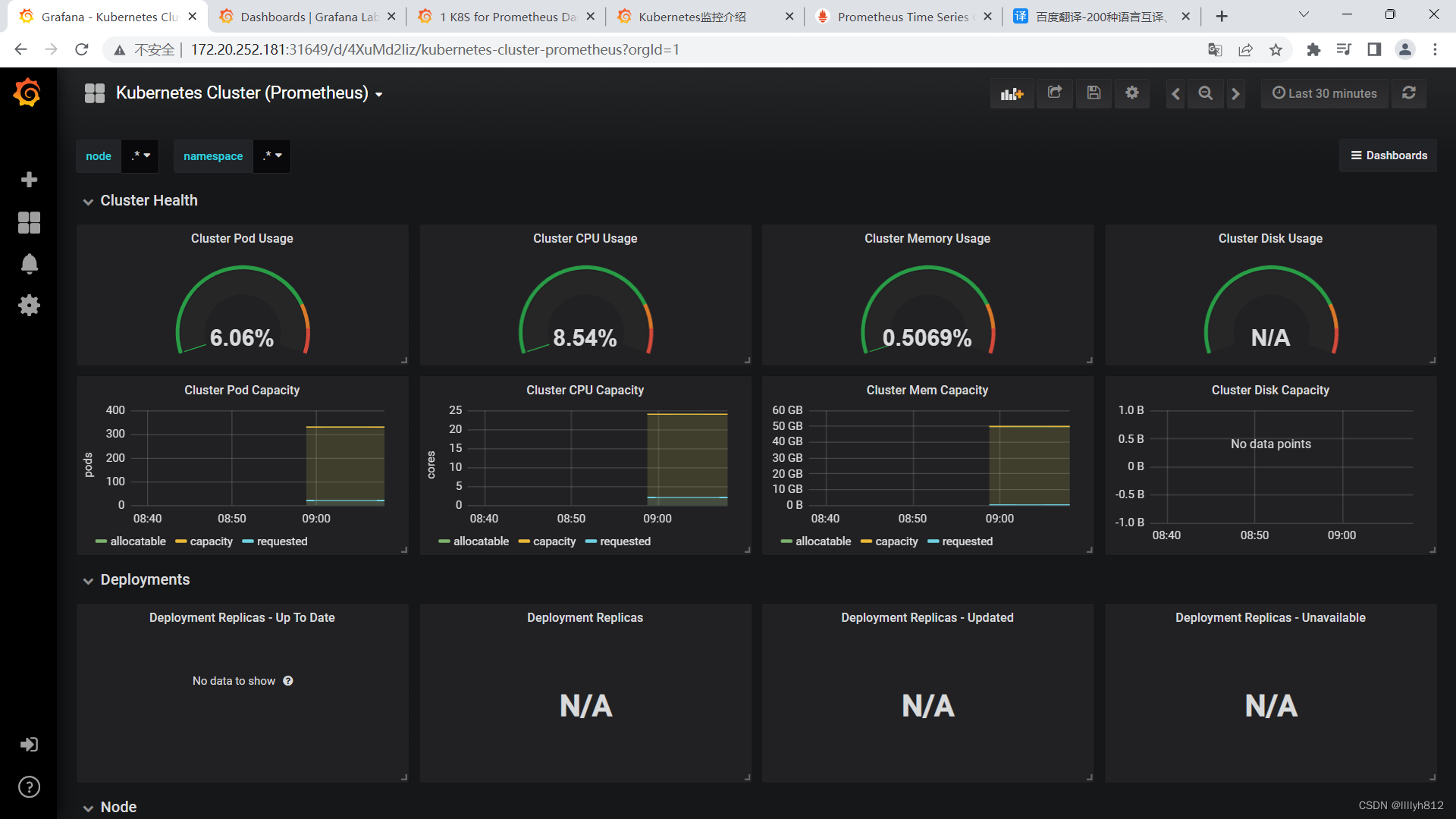Shift time range backward with left arrow
This screenshot has width=1456, height=819.
click(x=1175, y=93)
